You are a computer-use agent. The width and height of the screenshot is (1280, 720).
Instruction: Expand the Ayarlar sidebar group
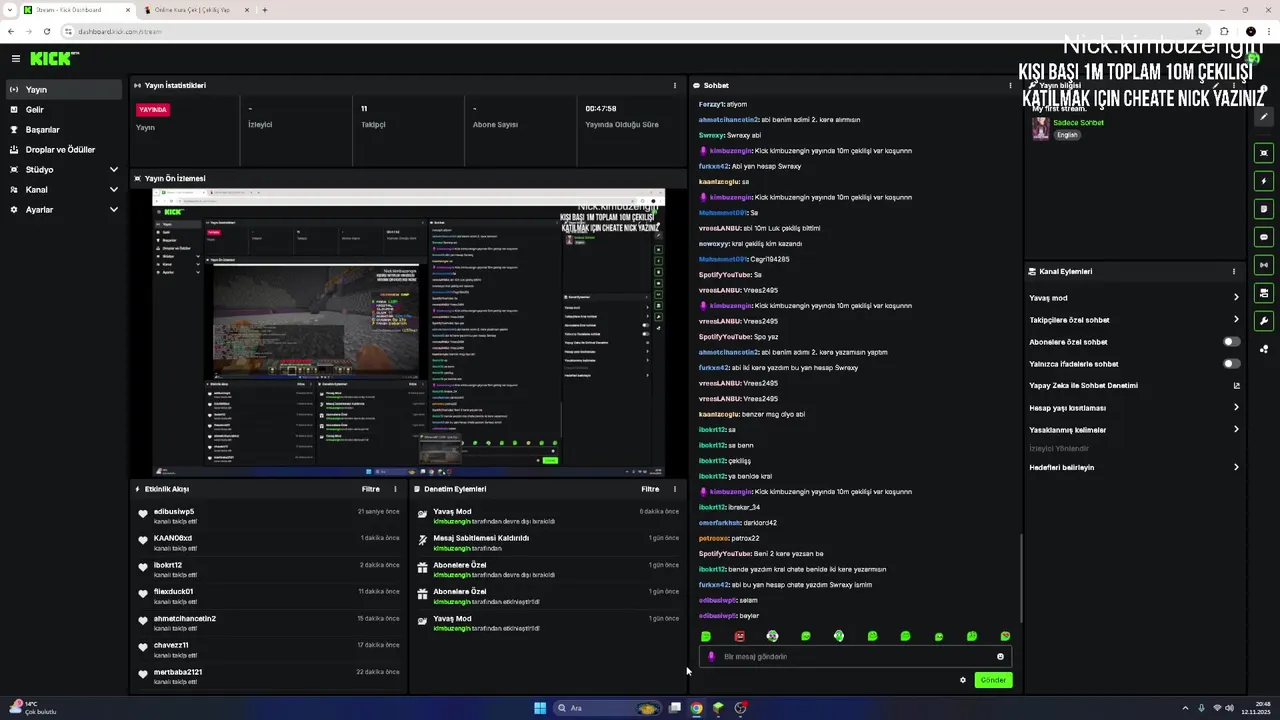coord(64,210)
